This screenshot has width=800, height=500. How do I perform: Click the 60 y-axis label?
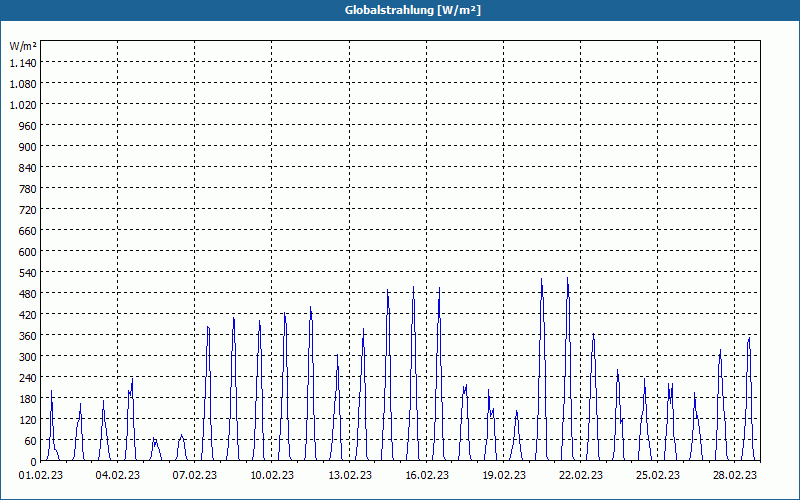(31, 441)
